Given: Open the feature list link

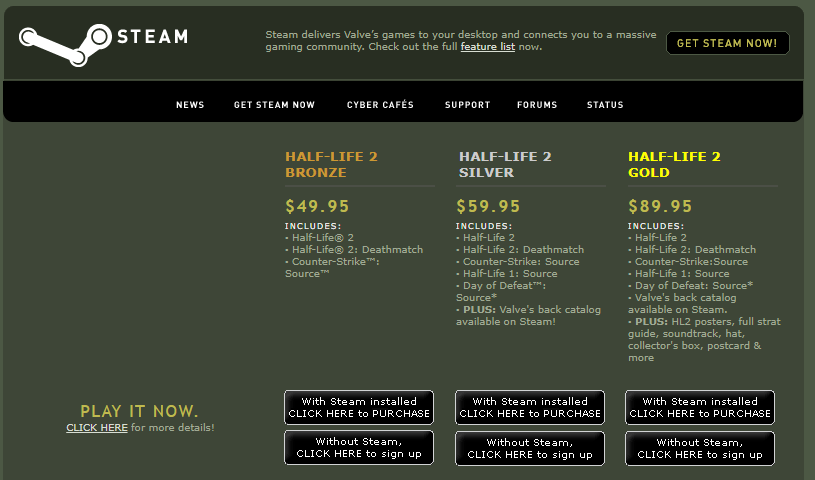Looking at the screenshot, I should click(488, 47).
